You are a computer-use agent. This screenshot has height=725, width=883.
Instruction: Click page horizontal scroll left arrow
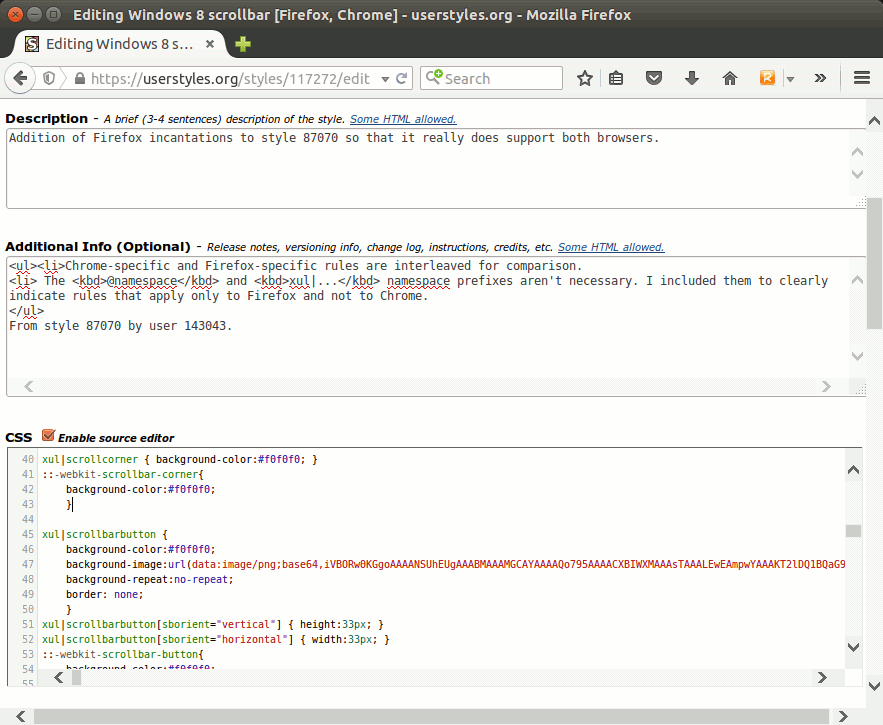point(20,716)
